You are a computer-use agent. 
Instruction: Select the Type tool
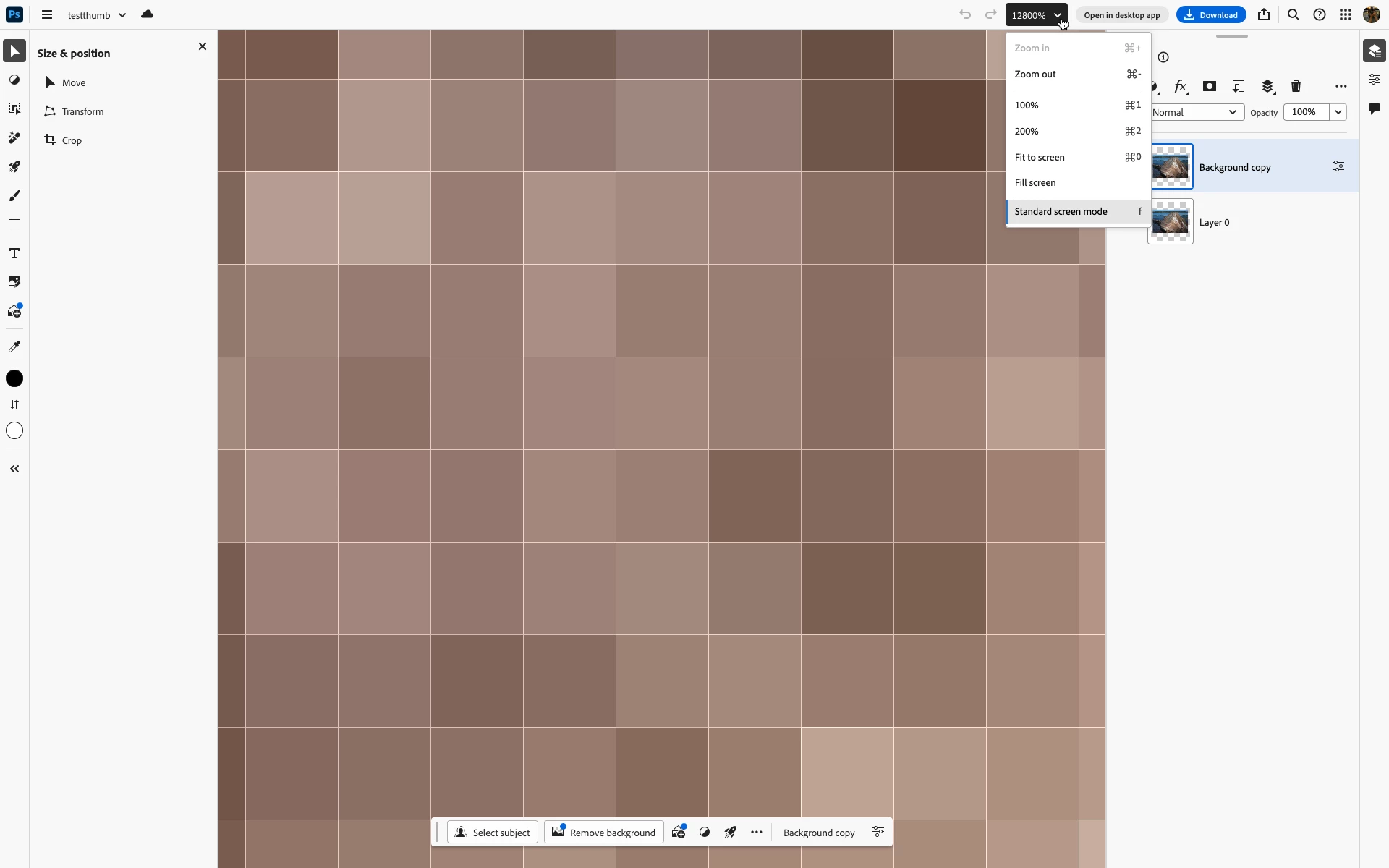[14, 253]
